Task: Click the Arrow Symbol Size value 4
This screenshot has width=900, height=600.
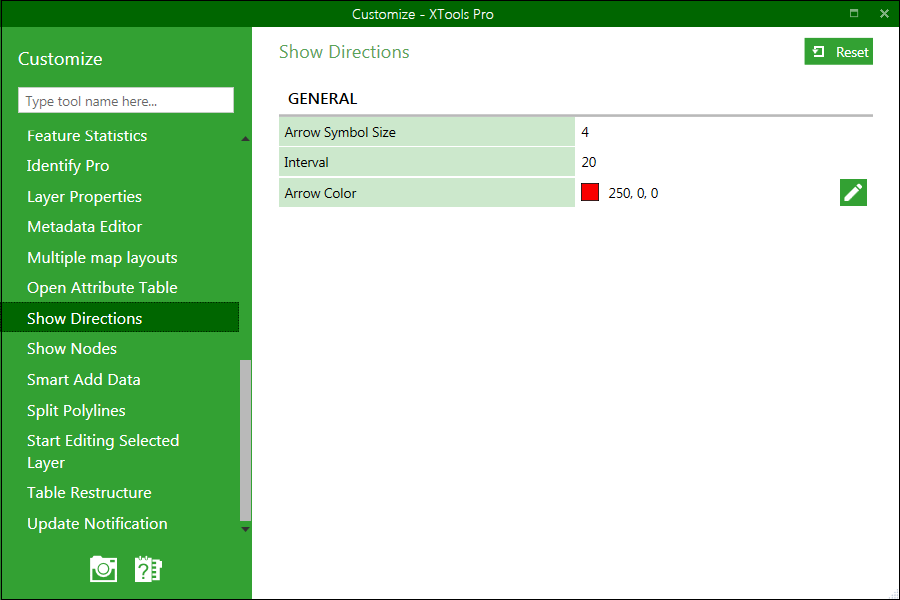Action: (x=585, y=132)
